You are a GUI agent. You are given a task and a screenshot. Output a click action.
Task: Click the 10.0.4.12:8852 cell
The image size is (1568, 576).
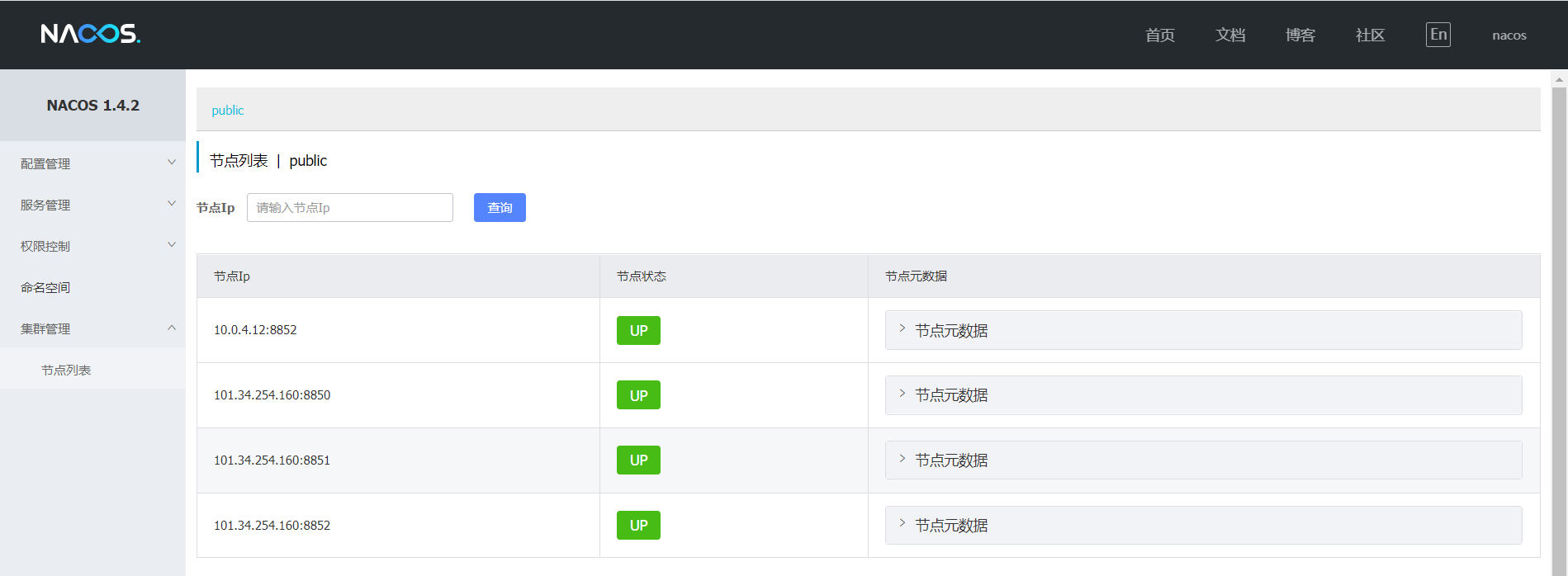click(x=398, y=330)
